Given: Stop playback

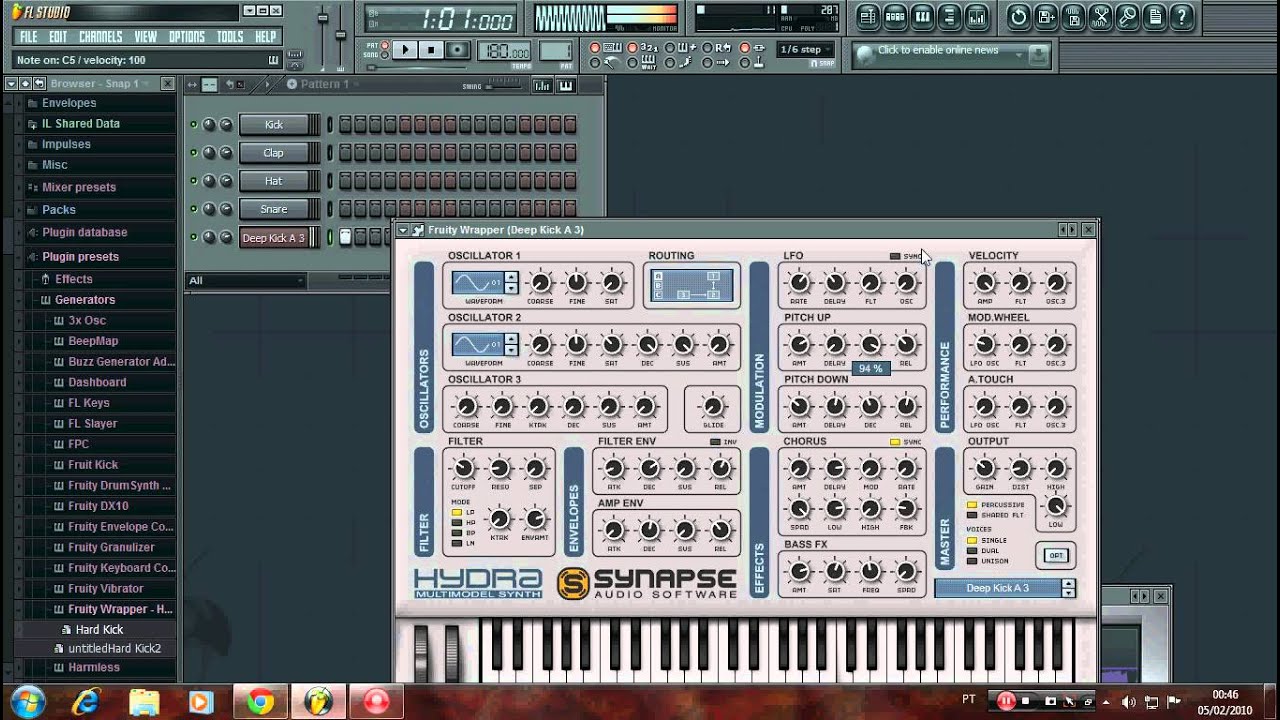Looking at the screenshot, I should [431, 49].
